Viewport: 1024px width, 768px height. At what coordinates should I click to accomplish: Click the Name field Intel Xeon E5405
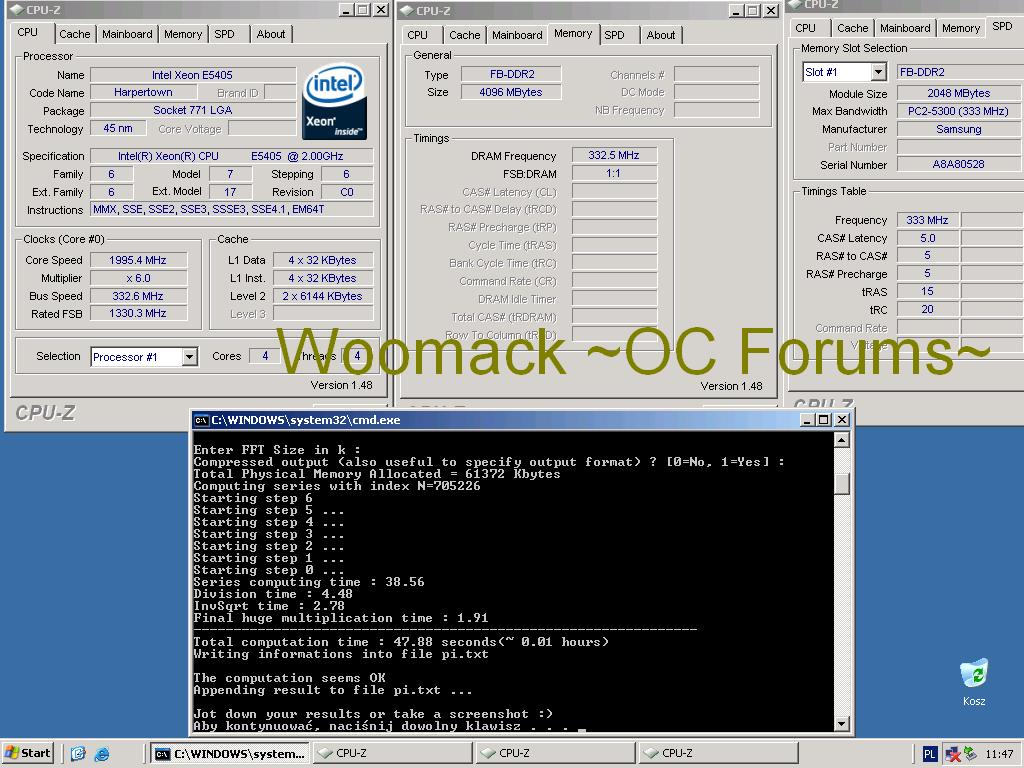coord(193,75)
